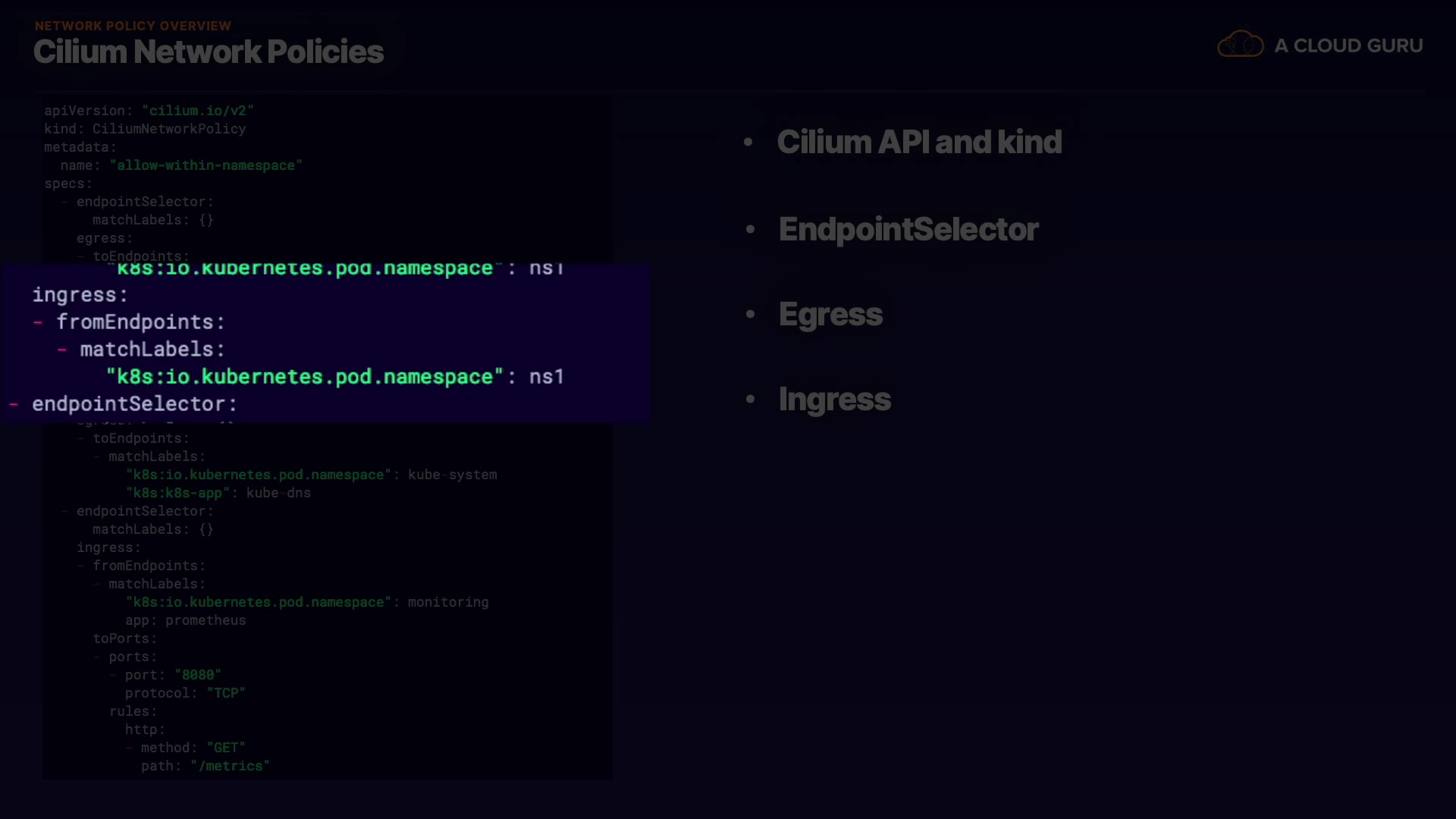Click the NETWORK POLICY OVERVIEW subtitle

[133, 26]
